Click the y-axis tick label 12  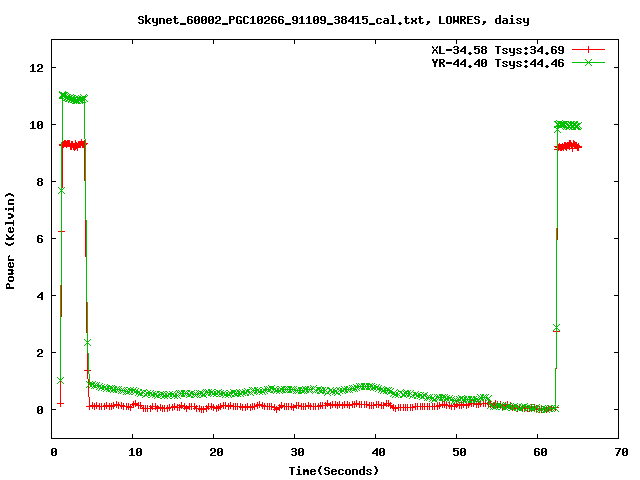[x=36, y=68]
